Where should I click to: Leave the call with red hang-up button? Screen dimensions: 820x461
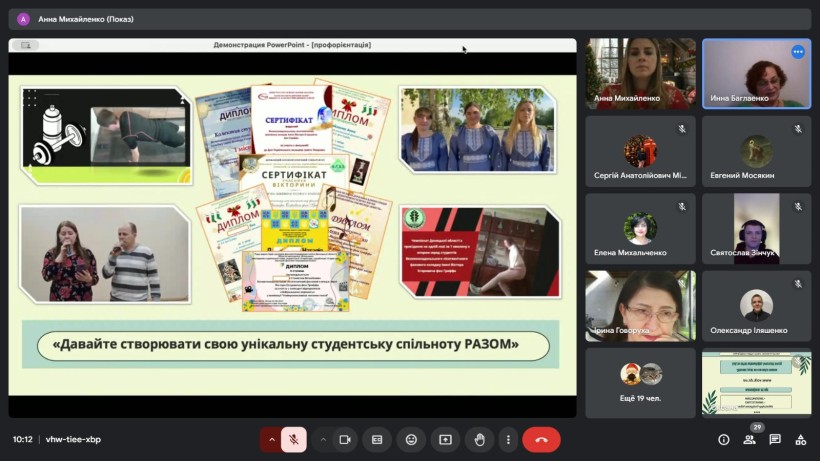[541, 439]
